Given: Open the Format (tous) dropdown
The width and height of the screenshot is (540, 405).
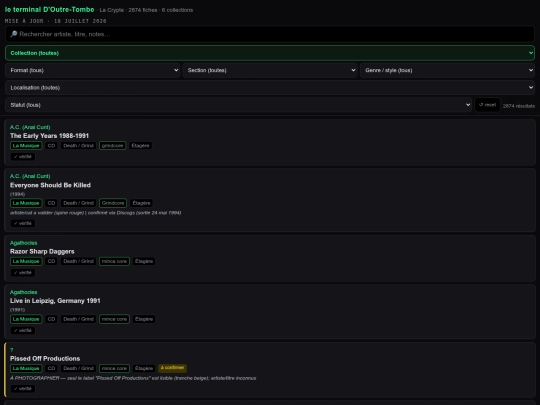Looking at the screenshot, I should [x=93, y=70].
